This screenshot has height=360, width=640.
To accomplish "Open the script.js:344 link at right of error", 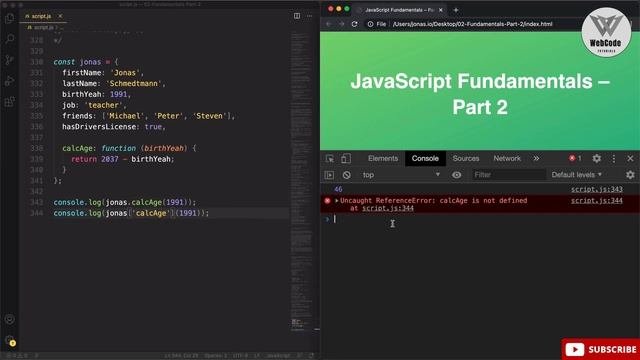I will coord(597,200).
